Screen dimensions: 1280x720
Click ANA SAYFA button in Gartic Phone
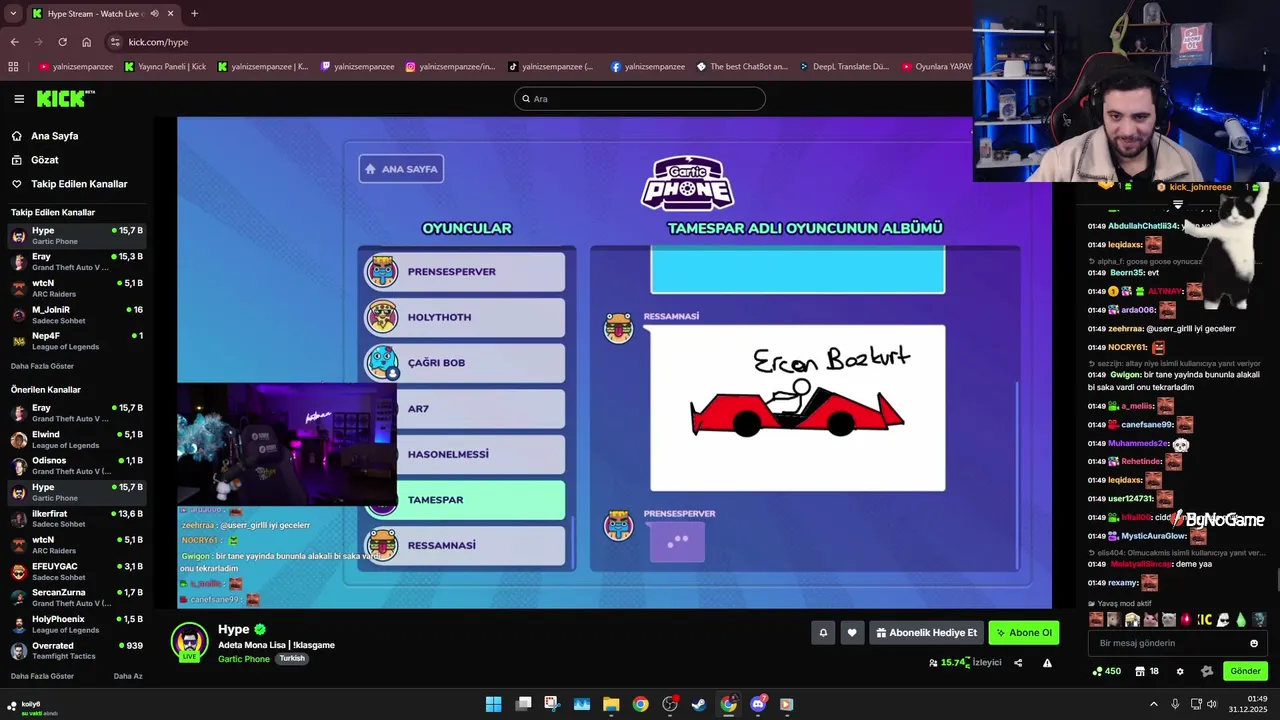pyautogui.click(x=401, y=169)
